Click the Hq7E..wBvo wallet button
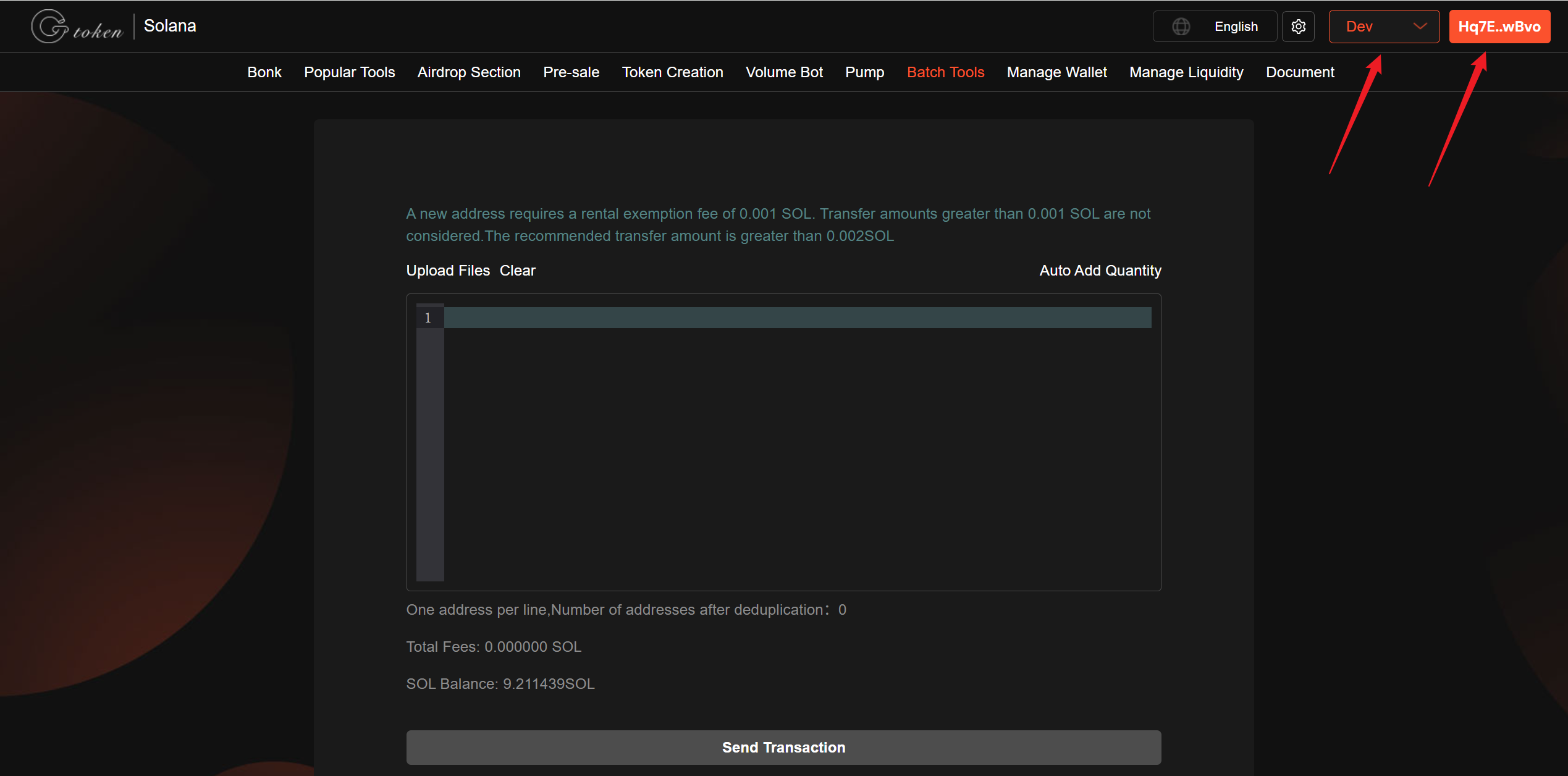Viewport: 1568px width, 776px height. (1499, 27)
